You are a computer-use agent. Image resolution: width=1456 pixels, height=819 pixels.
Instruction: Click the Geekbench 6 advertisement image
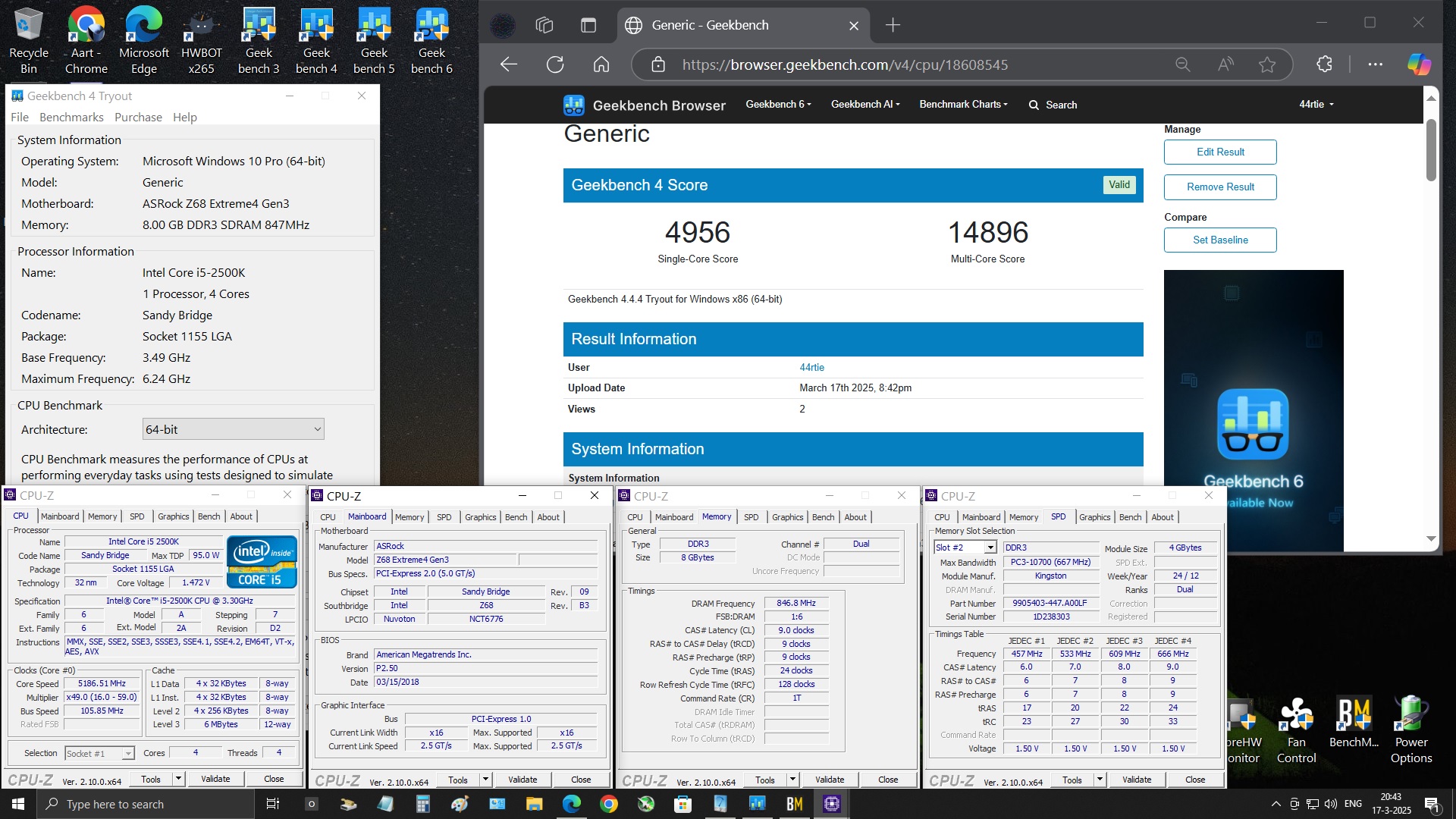[1254, 410]
